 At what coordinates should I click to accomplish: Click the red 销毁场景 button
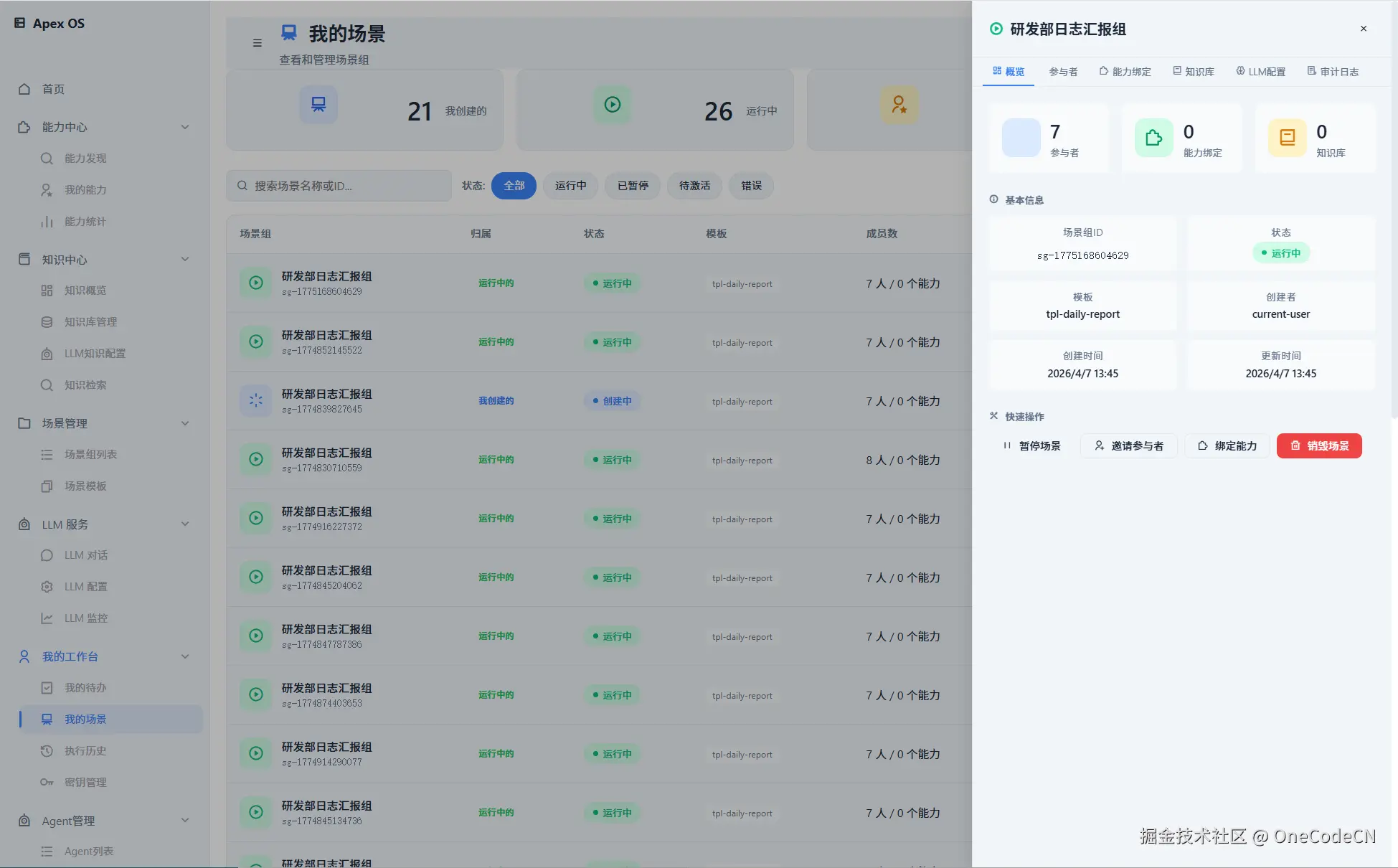point(1318,445)
